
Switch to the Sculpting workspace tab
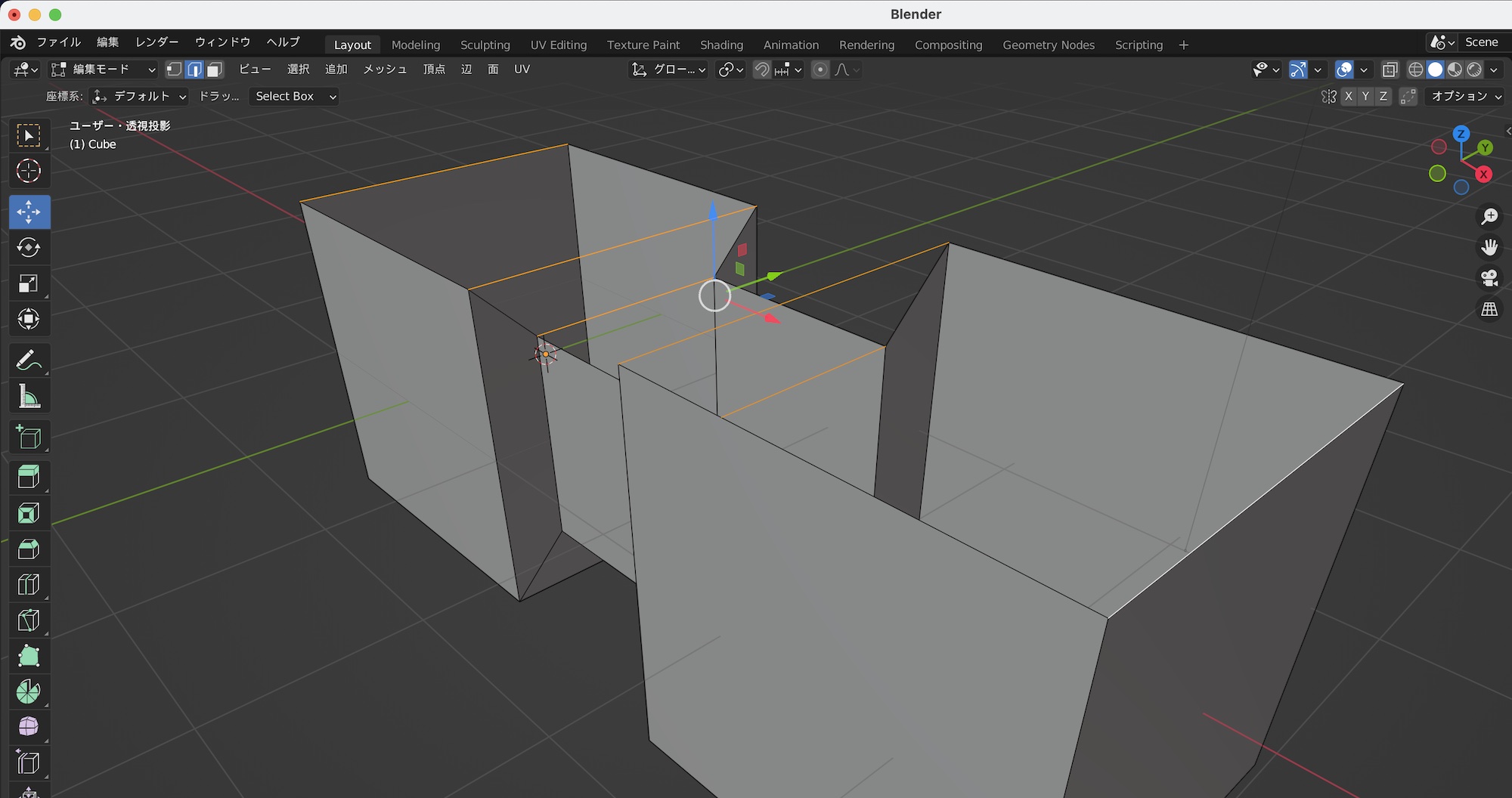click(485, 45)
